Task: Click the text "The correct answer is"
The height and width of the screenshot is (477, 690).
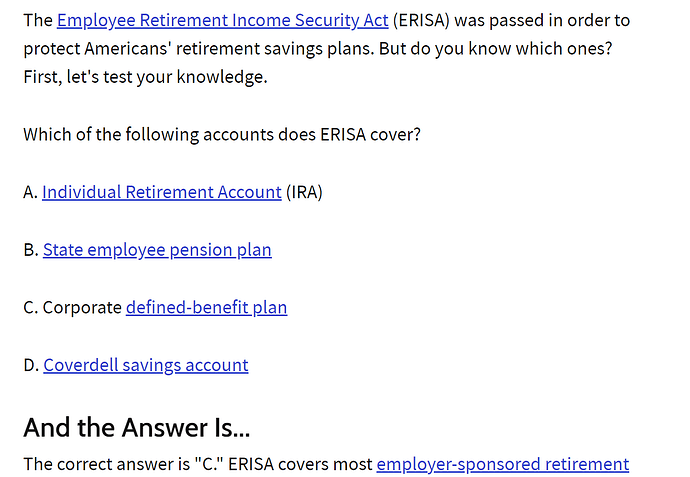Action: [107, 464]
